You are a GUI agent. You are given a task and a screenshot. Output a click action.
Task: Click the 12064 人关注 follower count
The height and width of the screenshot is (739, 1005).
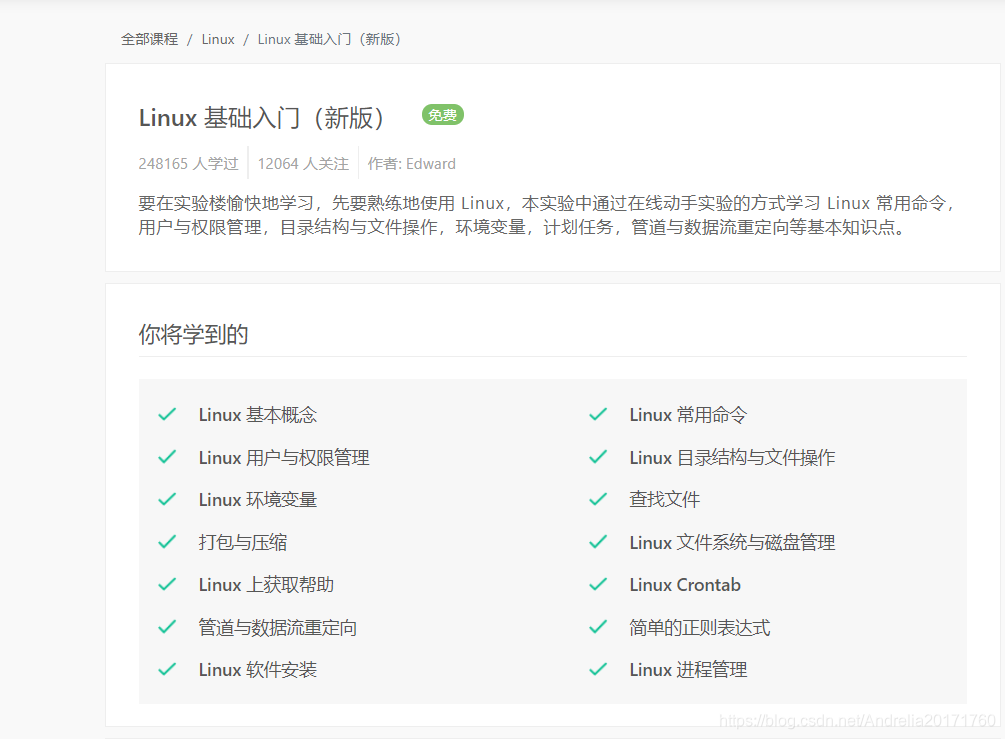click(303, 164)
